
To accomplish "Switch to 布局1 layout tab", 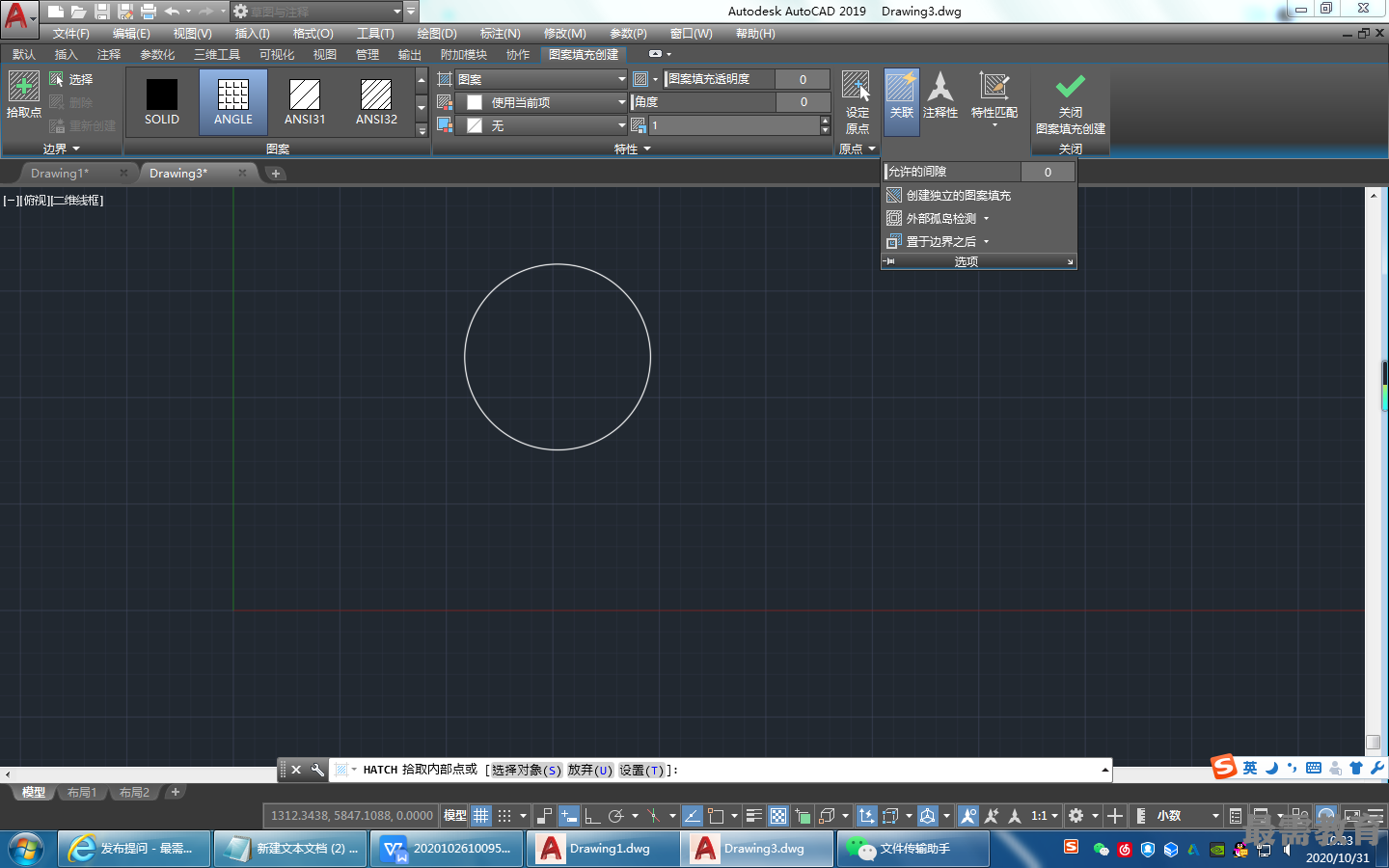I will point(82,792).
